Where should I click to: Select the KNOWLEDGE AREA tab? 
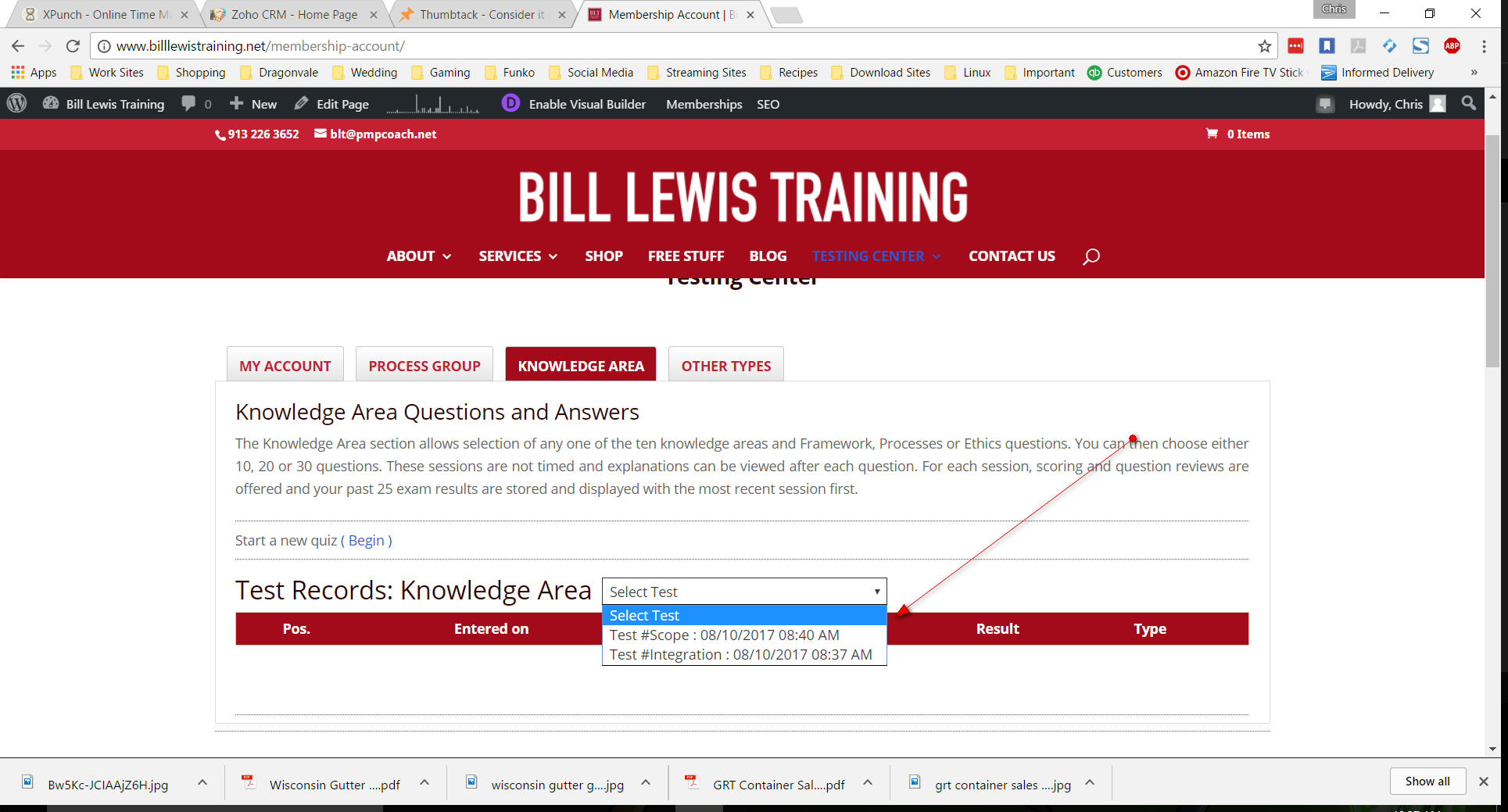tap(581, 365)
